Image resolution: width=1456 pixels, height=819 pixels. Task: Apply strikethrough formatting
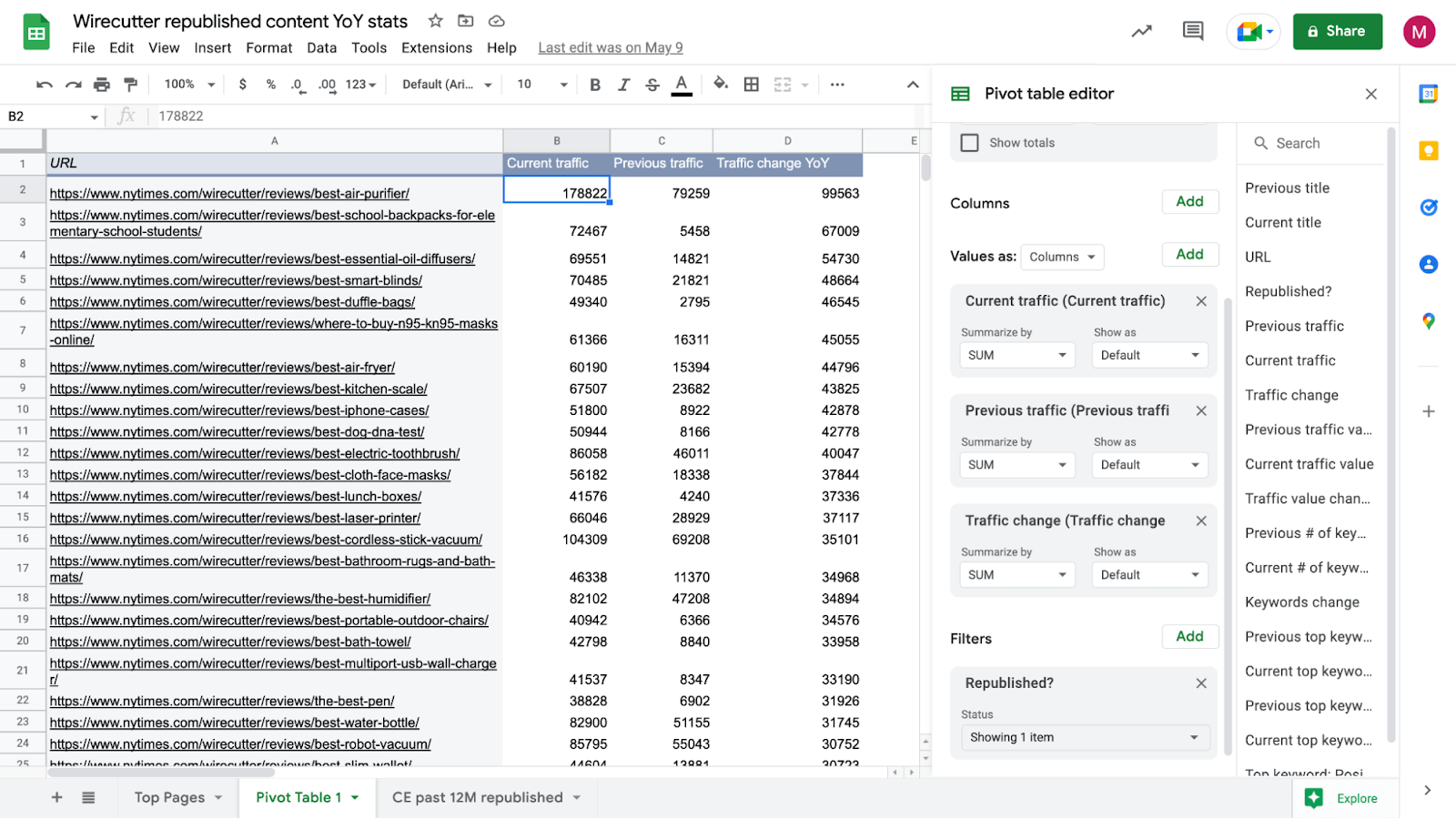coord(652,85)
